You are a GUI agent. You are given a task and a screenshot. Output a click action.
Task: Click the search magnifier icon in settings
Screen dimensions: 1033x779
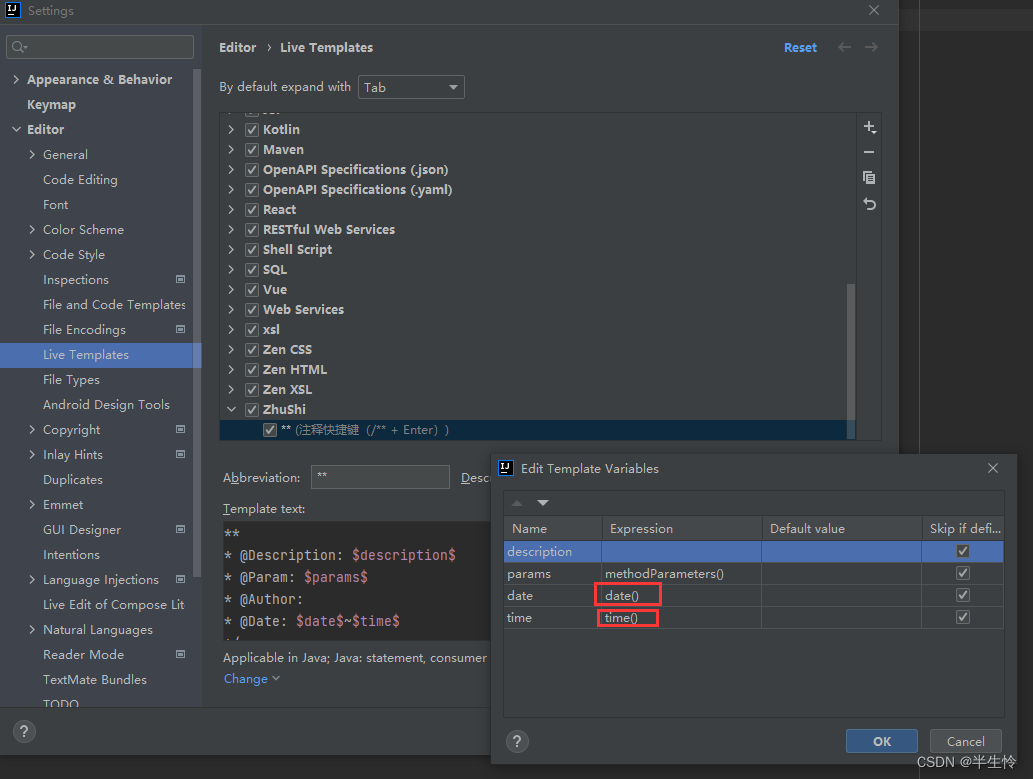[19, 47]
